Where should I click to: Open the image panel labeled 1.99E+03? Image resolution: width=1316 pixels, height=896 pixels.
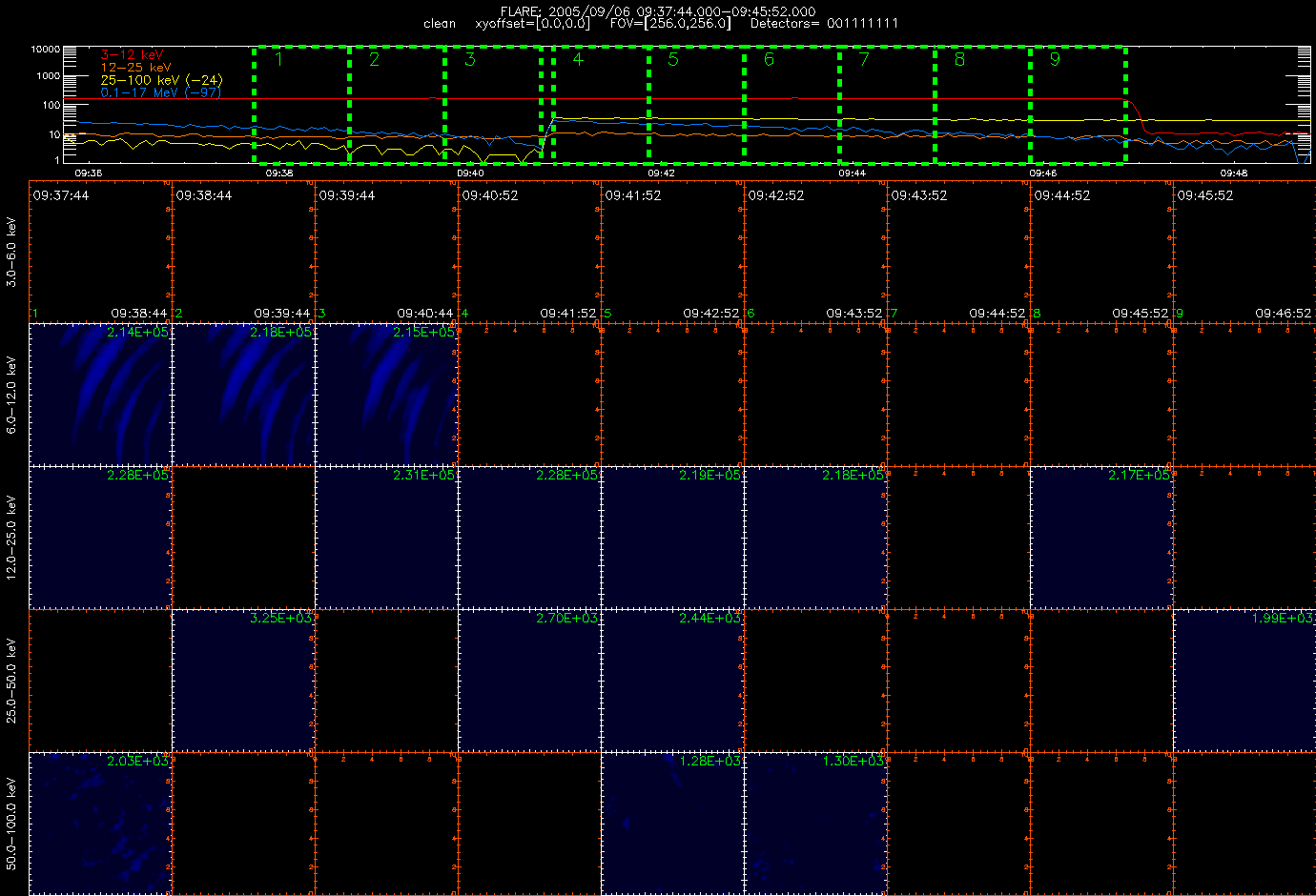1244,681
